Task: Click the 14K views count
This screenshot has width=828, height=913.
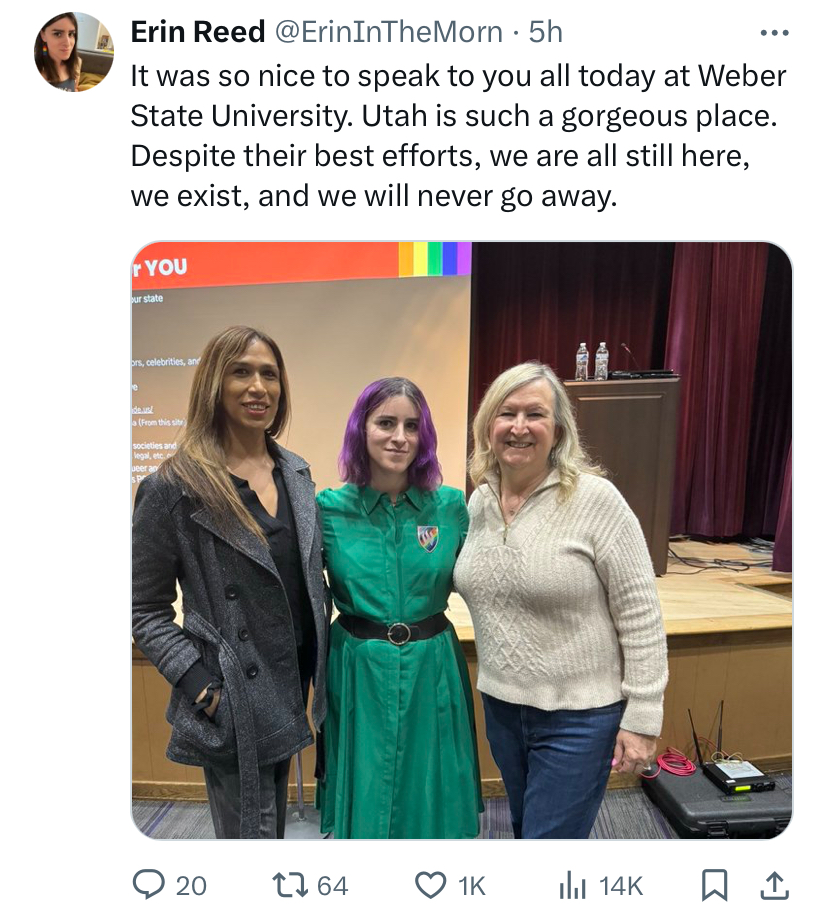Action: click(621, 886)
